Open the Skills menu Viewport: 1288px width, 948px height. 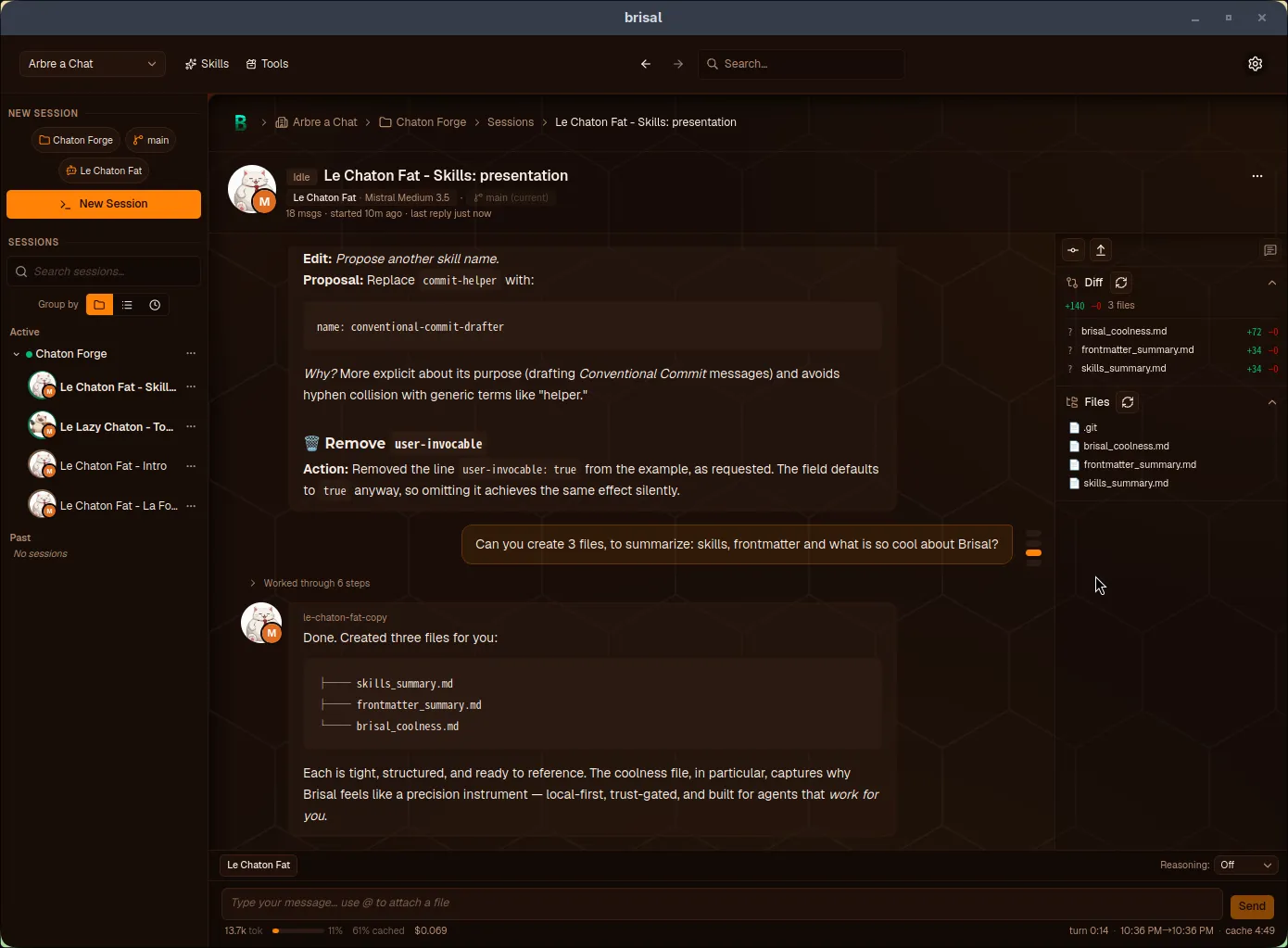pyautogui.click(x=207, y=64)
